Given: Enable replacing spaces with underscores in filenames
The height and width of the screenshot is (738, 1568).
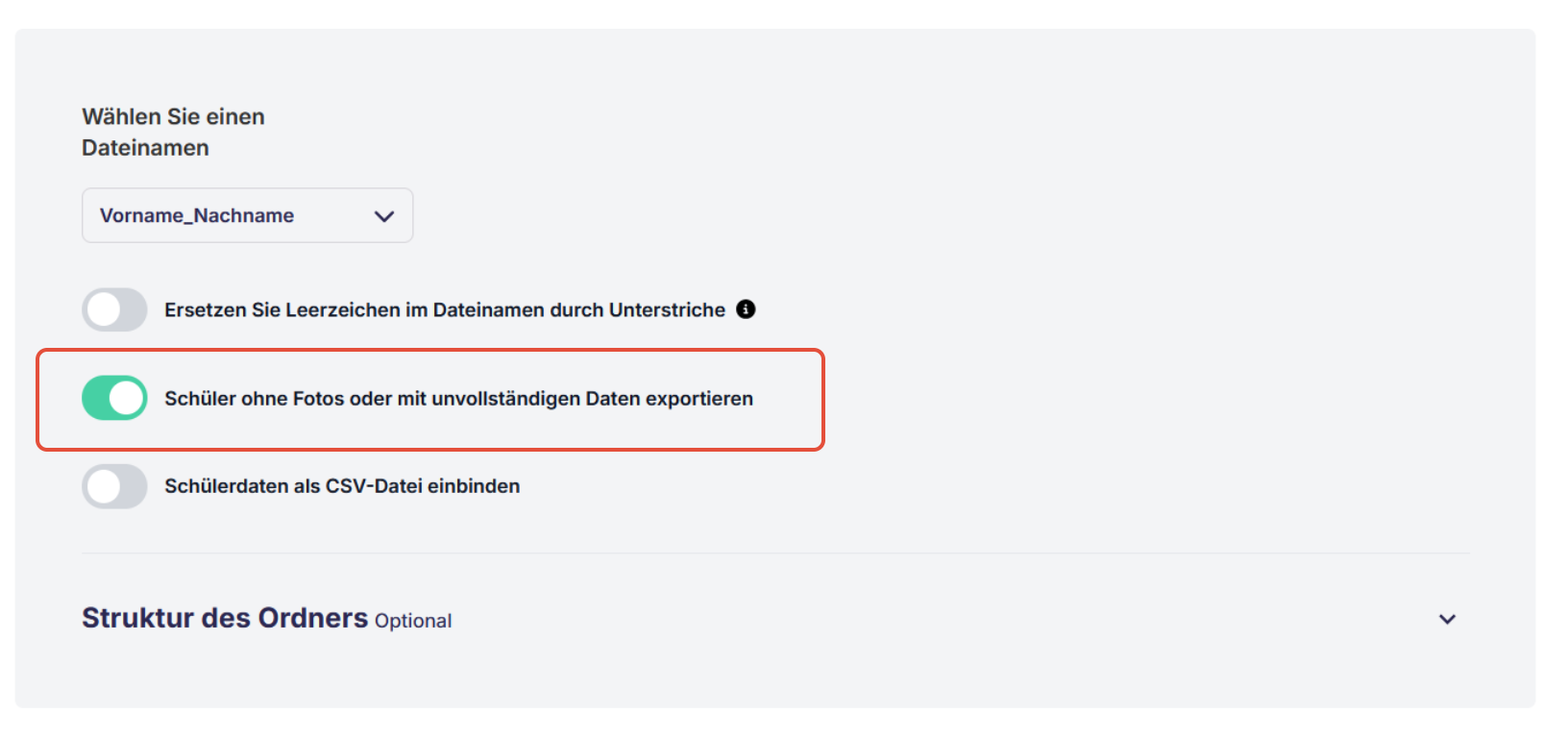Looking at the screenshot, I should point(114,309).
